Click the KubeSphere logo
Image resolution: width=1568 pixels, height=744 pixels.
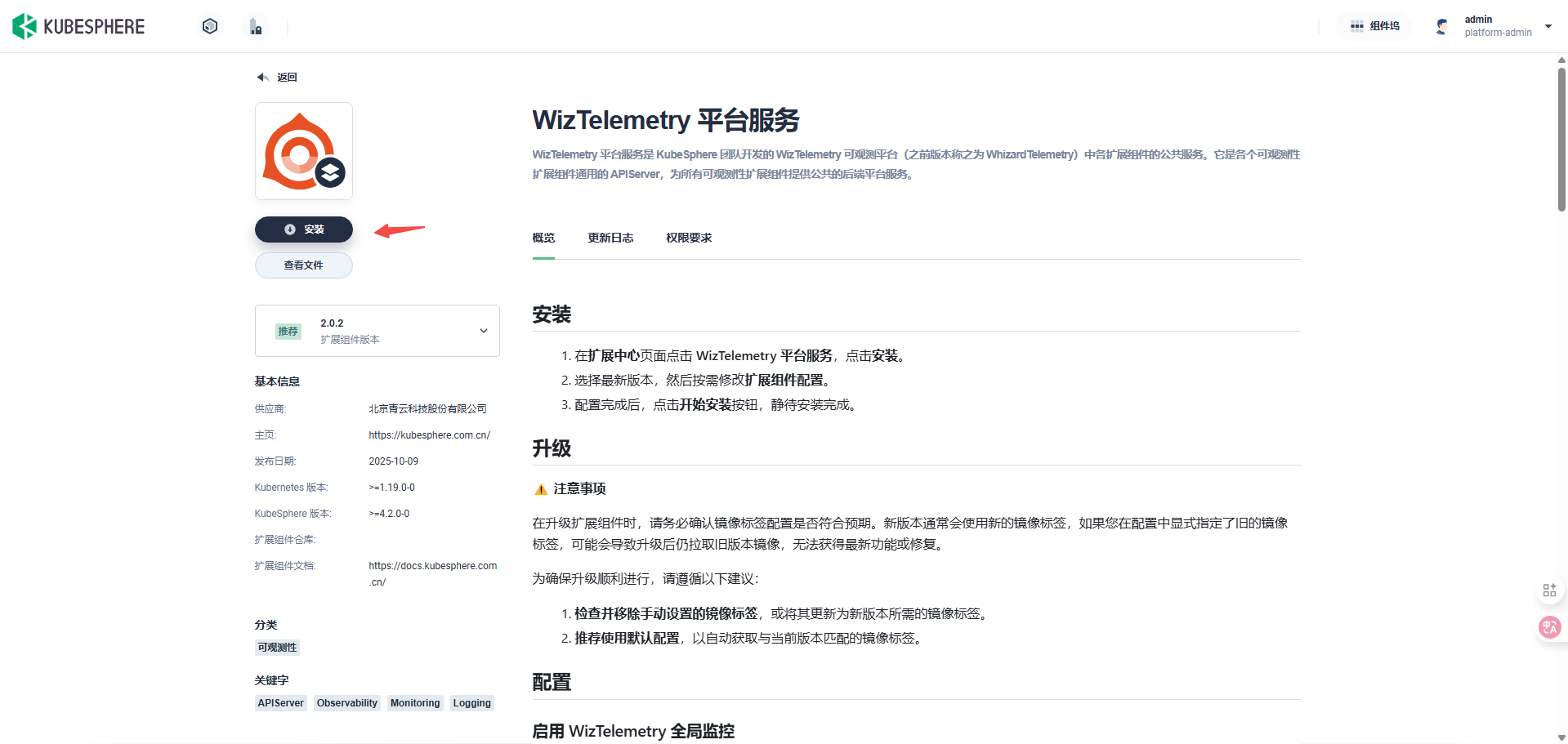click(x=78, y=26)
